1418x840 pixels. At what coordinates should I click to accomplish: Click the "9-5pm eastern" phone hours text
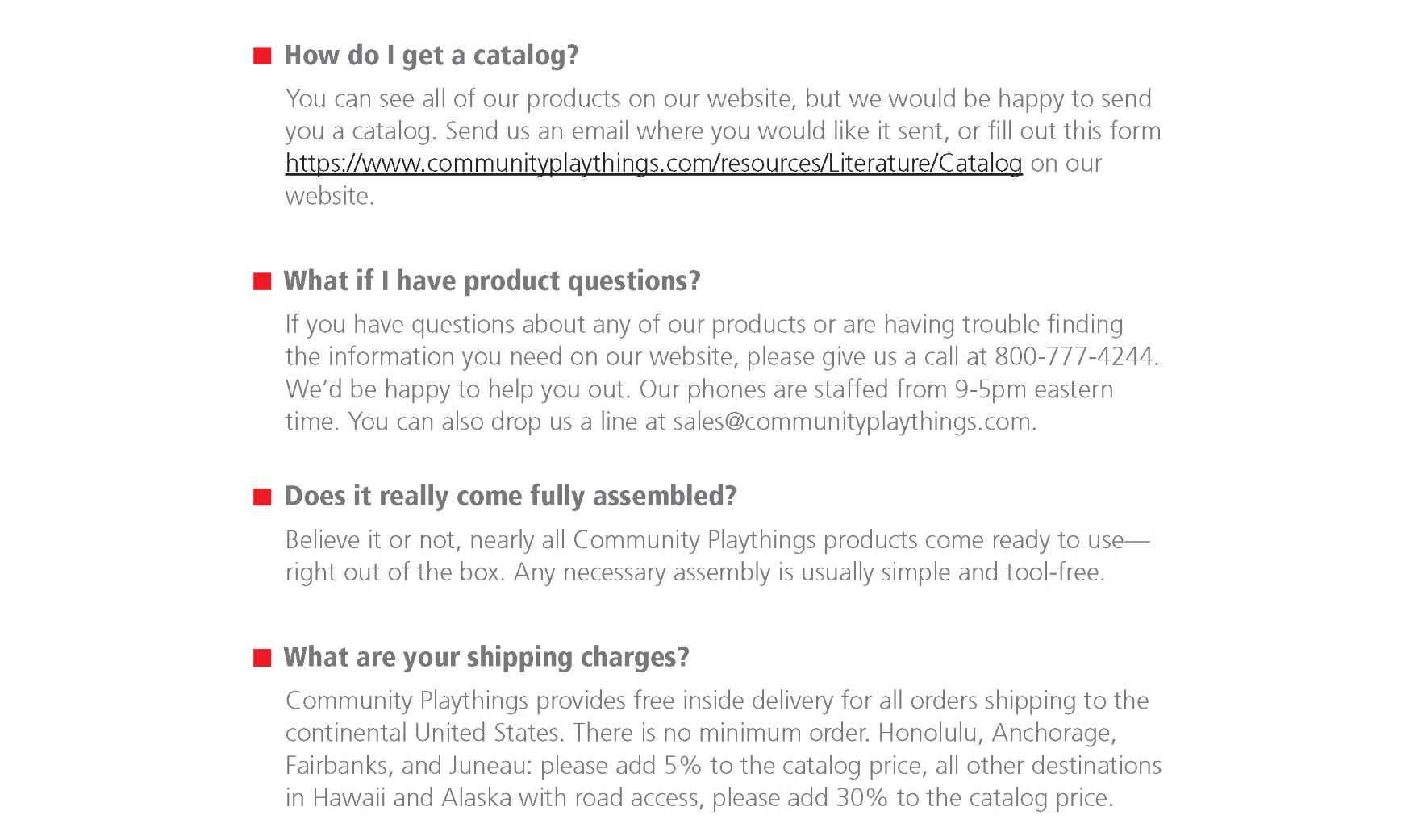(1033, 389)
